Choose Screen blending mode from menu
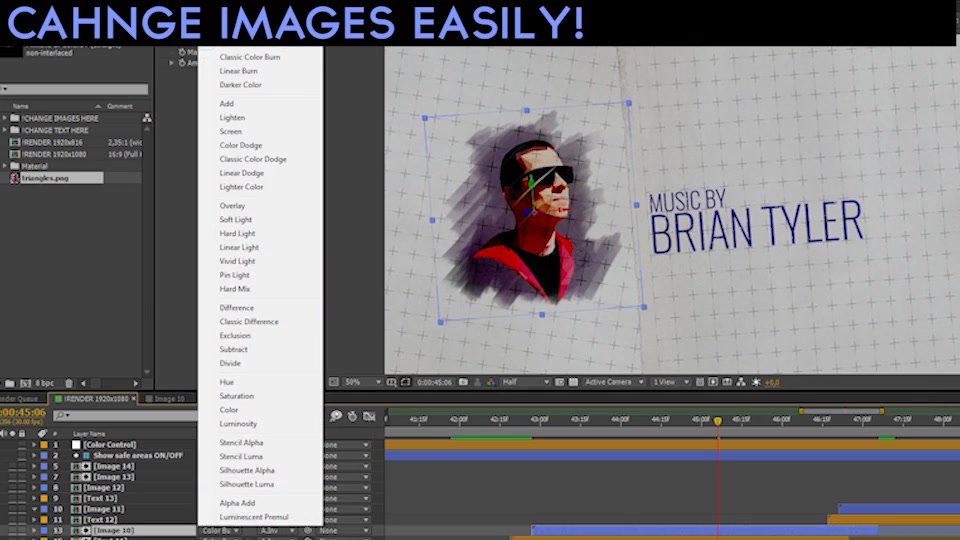 230,131
